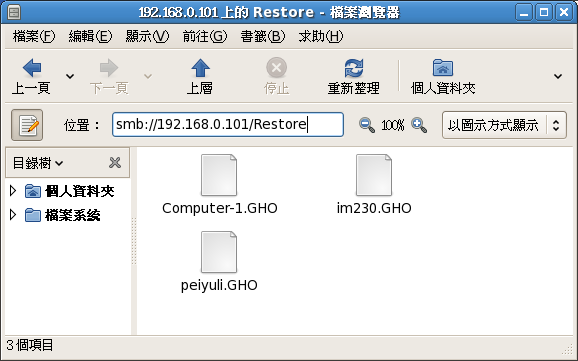Open the 以圖示方式顯示 view mode combo box
Screen dimensions: 578x361
(504, 125)
